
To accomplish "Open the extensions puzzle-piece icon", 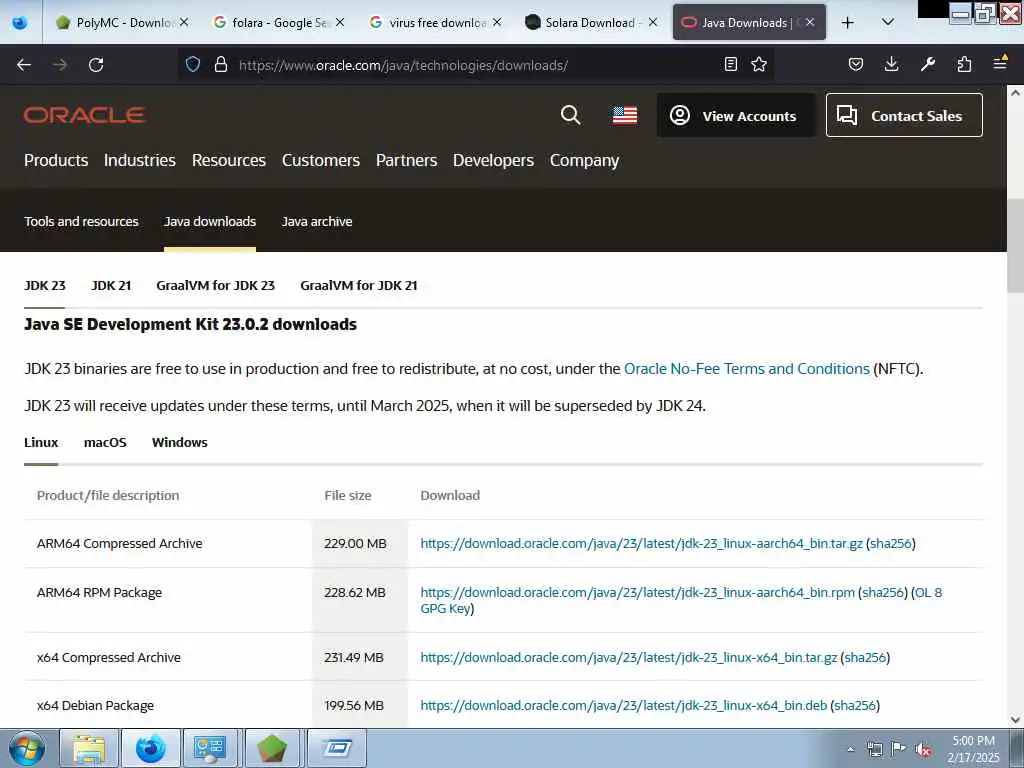I will point(964,64).
